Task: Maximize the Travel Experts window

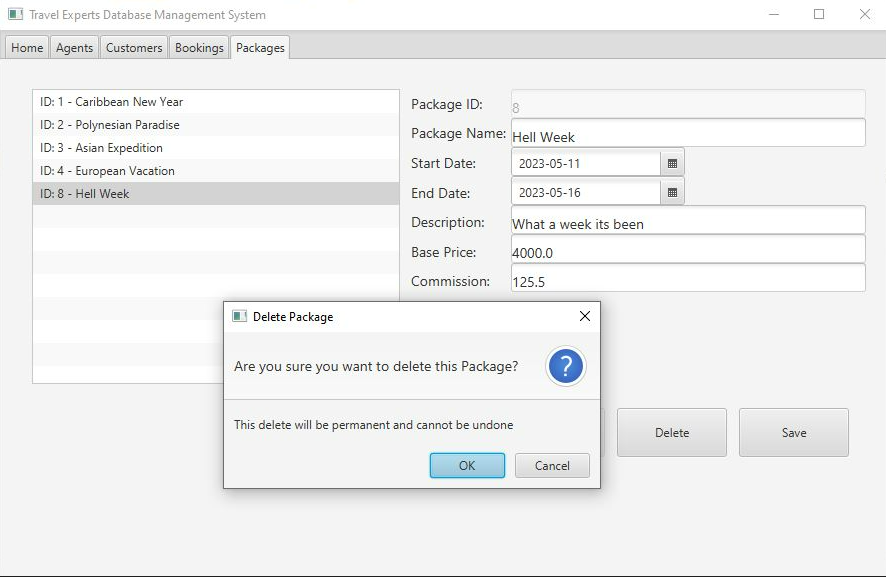Action: click(x=819, y=15)
